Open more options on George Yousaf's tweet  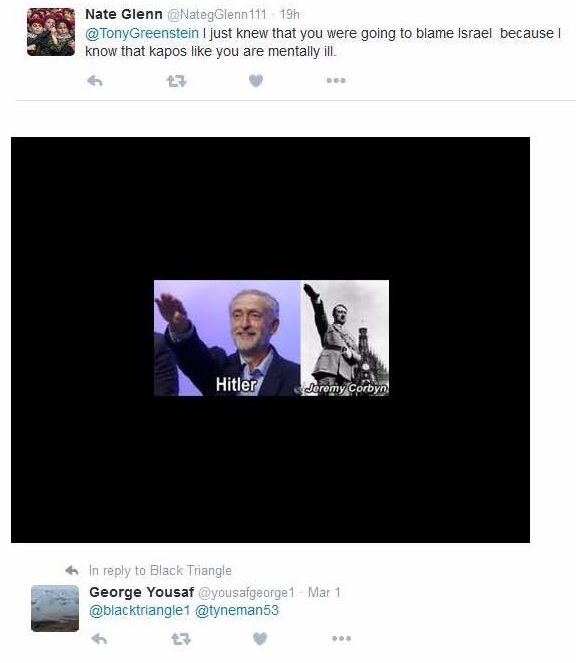click(x=341, y=638)
